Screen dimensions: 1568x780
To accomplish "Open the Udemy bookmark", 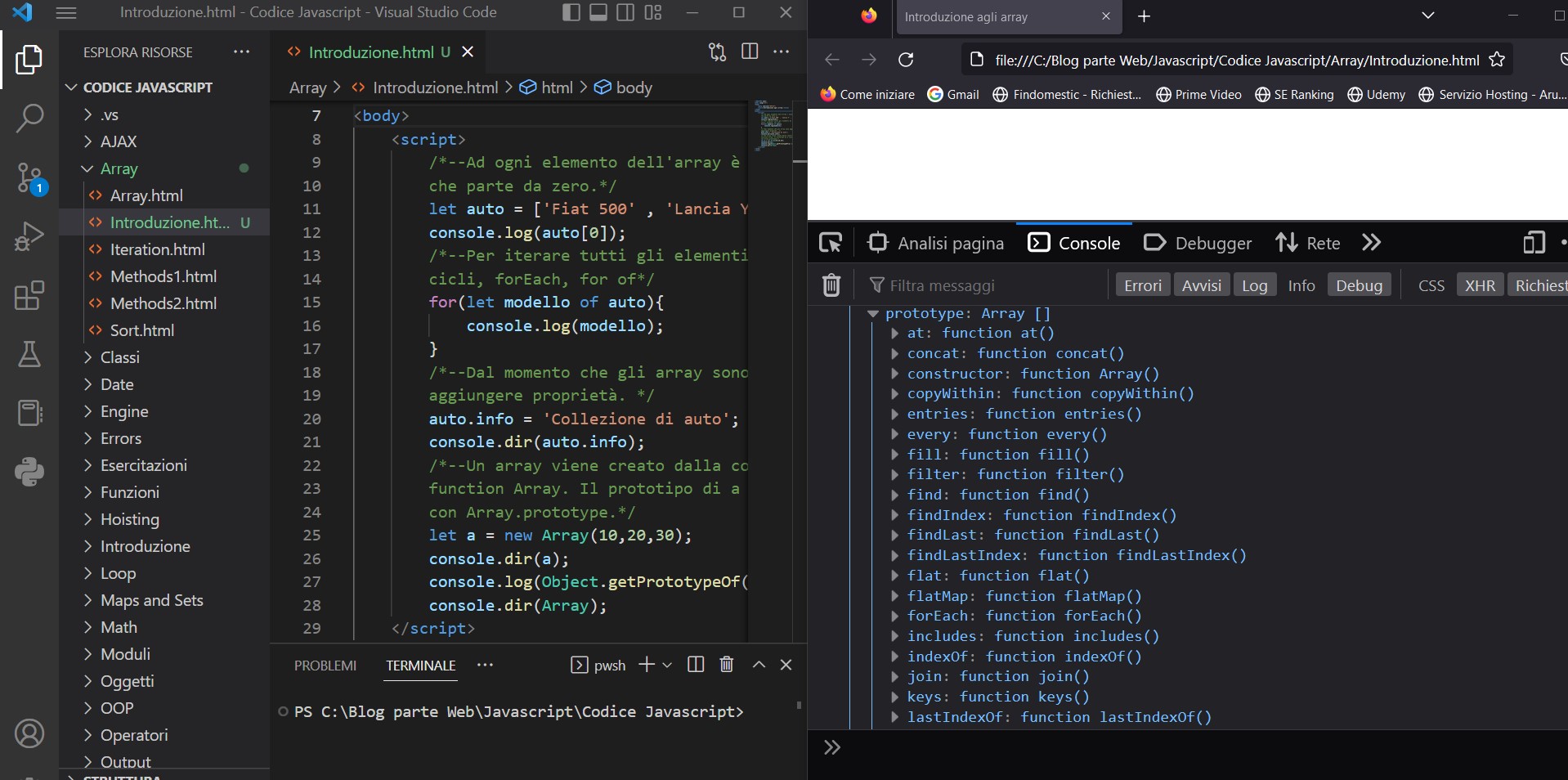I will pyautogui.click(x=1376, y=94).
